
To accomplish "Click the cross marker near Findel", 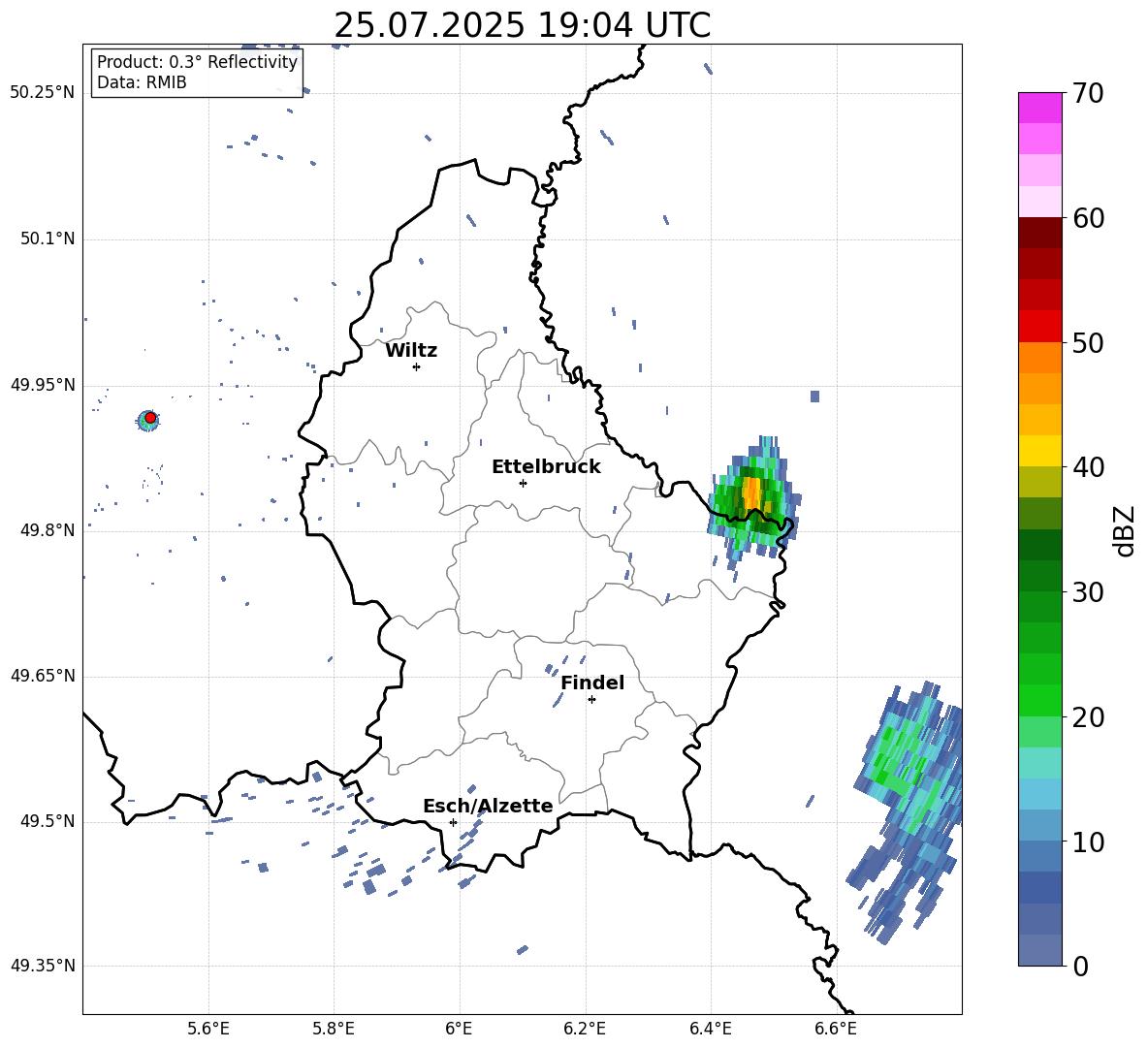I will pos(591,699).
